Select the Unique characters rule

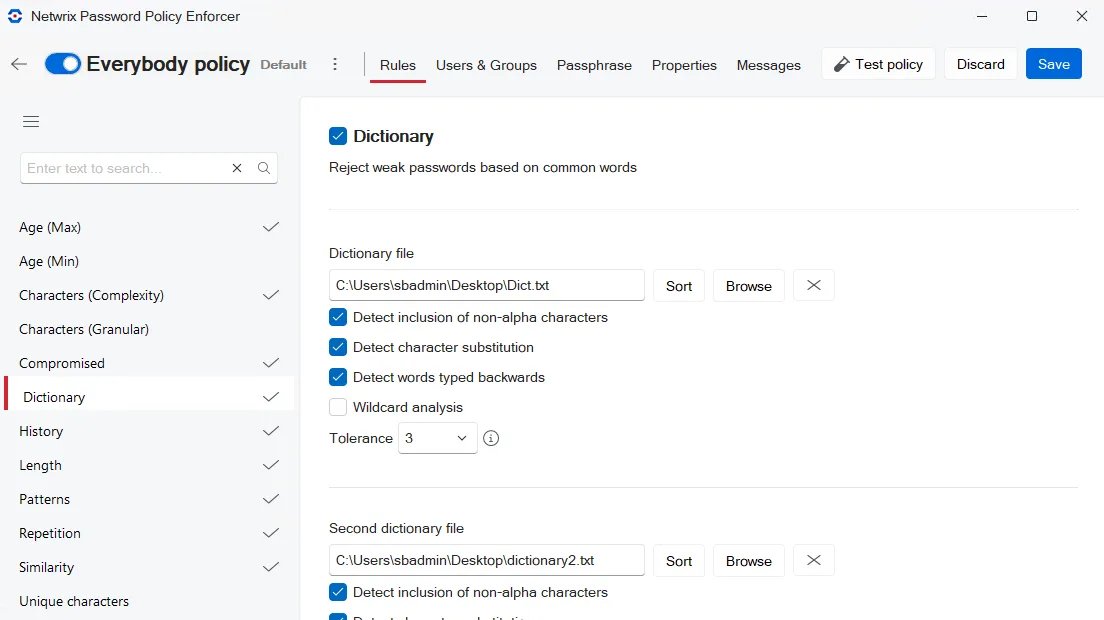(149, 601)
